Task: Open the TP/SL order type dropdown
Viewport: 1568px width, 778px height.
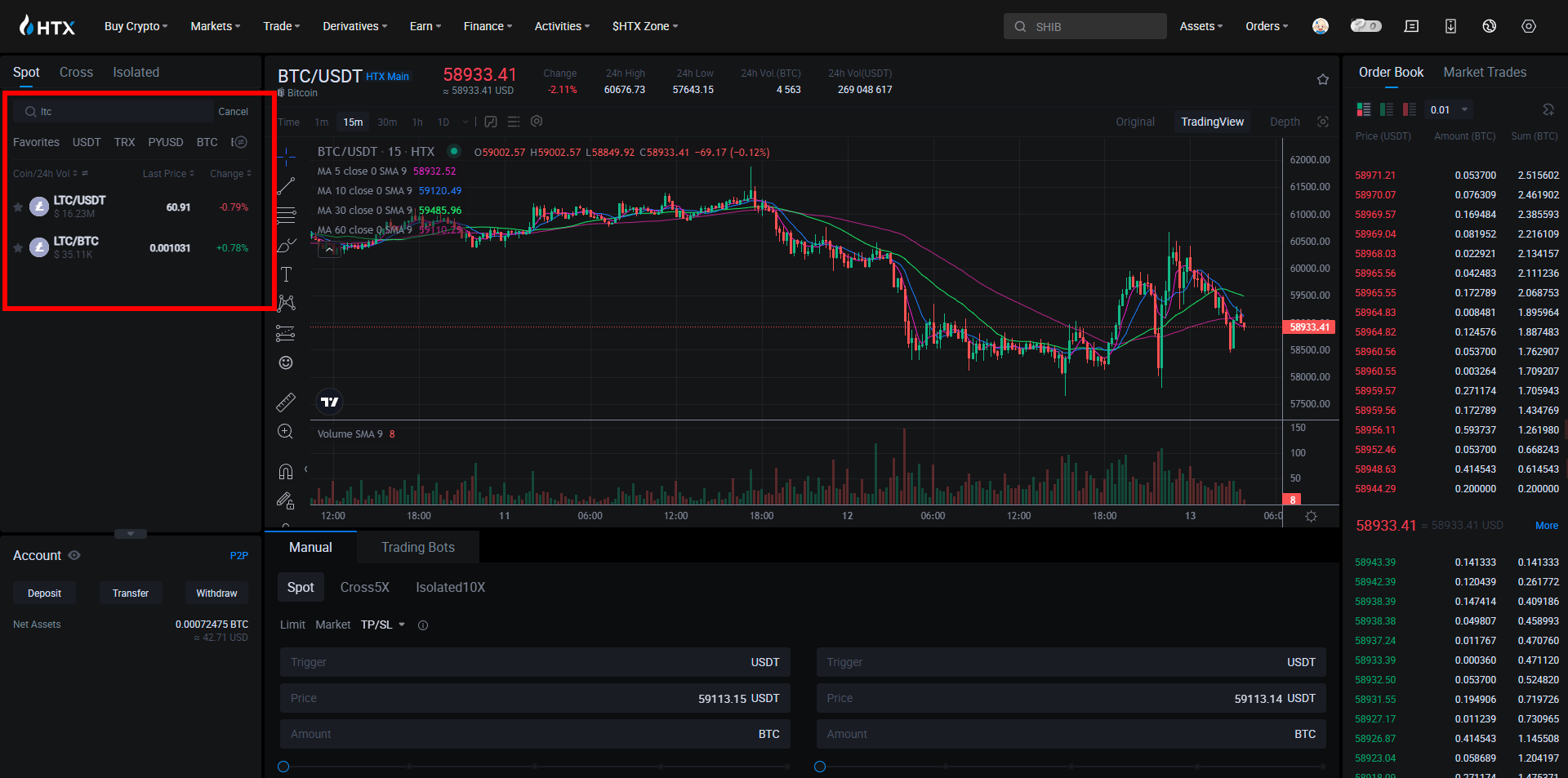Action: tap(383, 625)
